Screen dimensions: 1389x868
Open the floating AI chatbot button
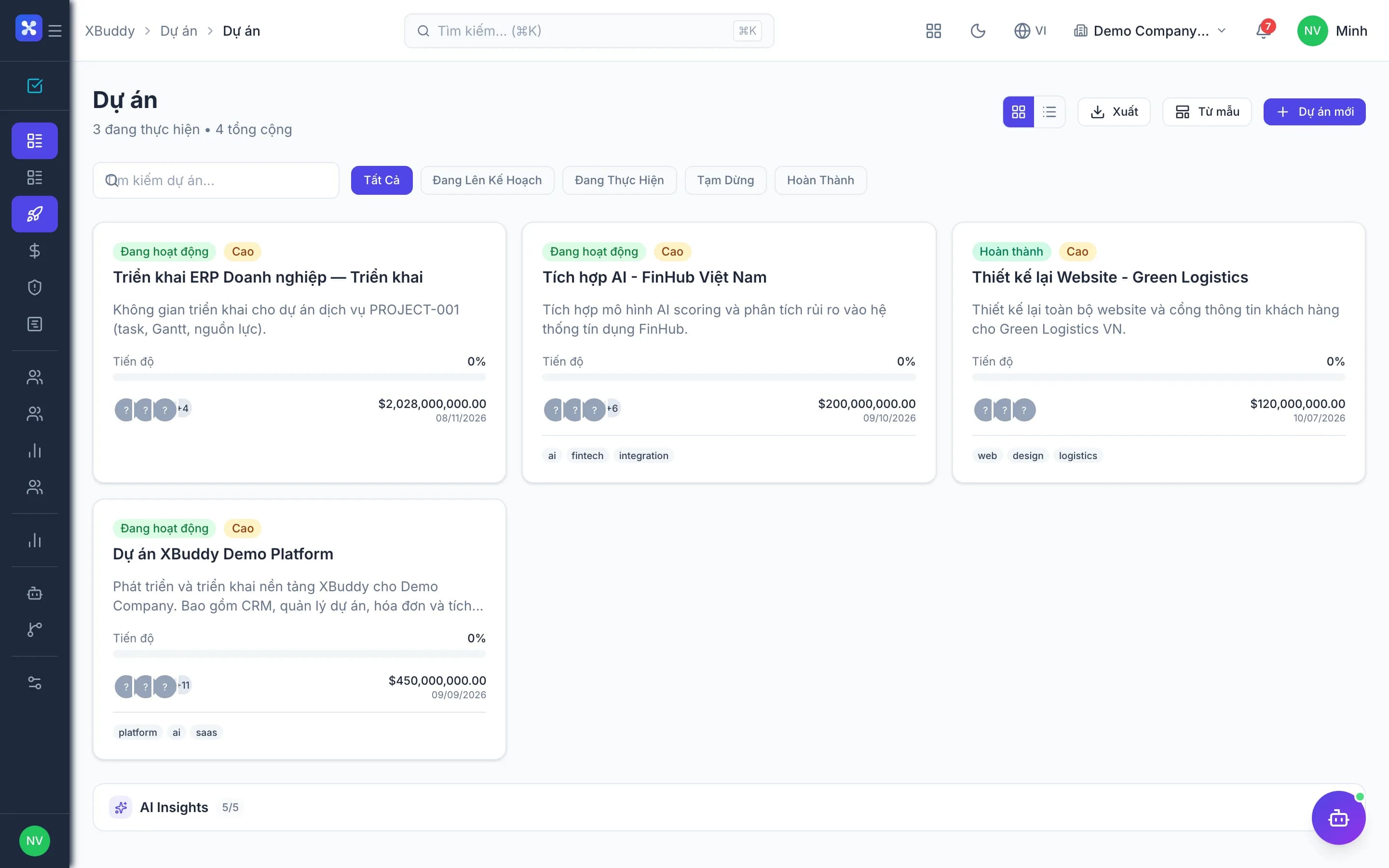[x=1338, y=817]
